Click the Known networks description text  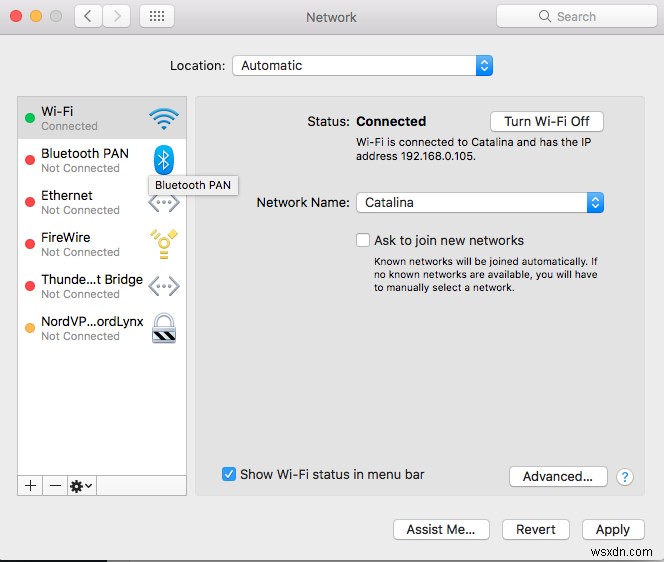pos(485,274)
